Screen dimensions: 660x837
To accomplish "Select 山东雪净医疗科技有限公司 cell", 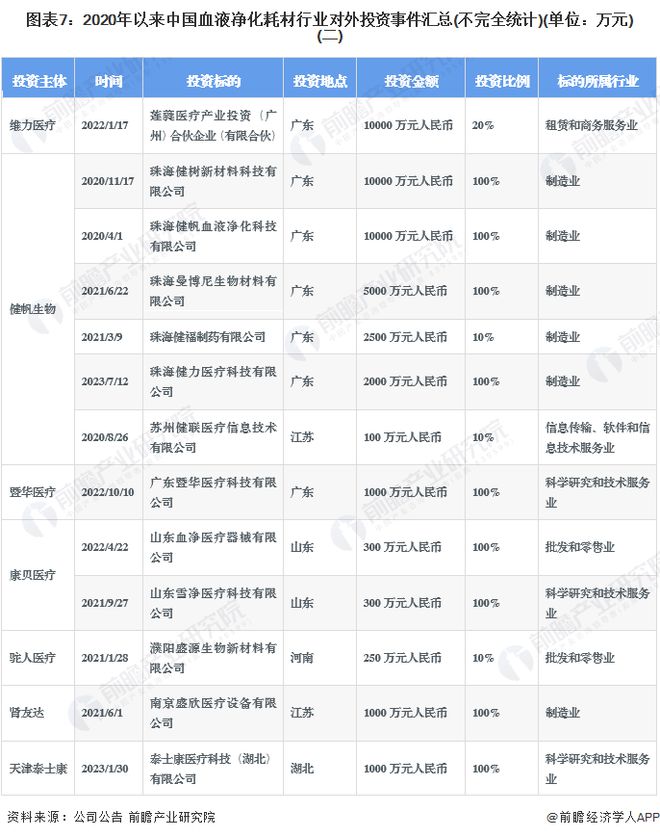I will 213,603.
